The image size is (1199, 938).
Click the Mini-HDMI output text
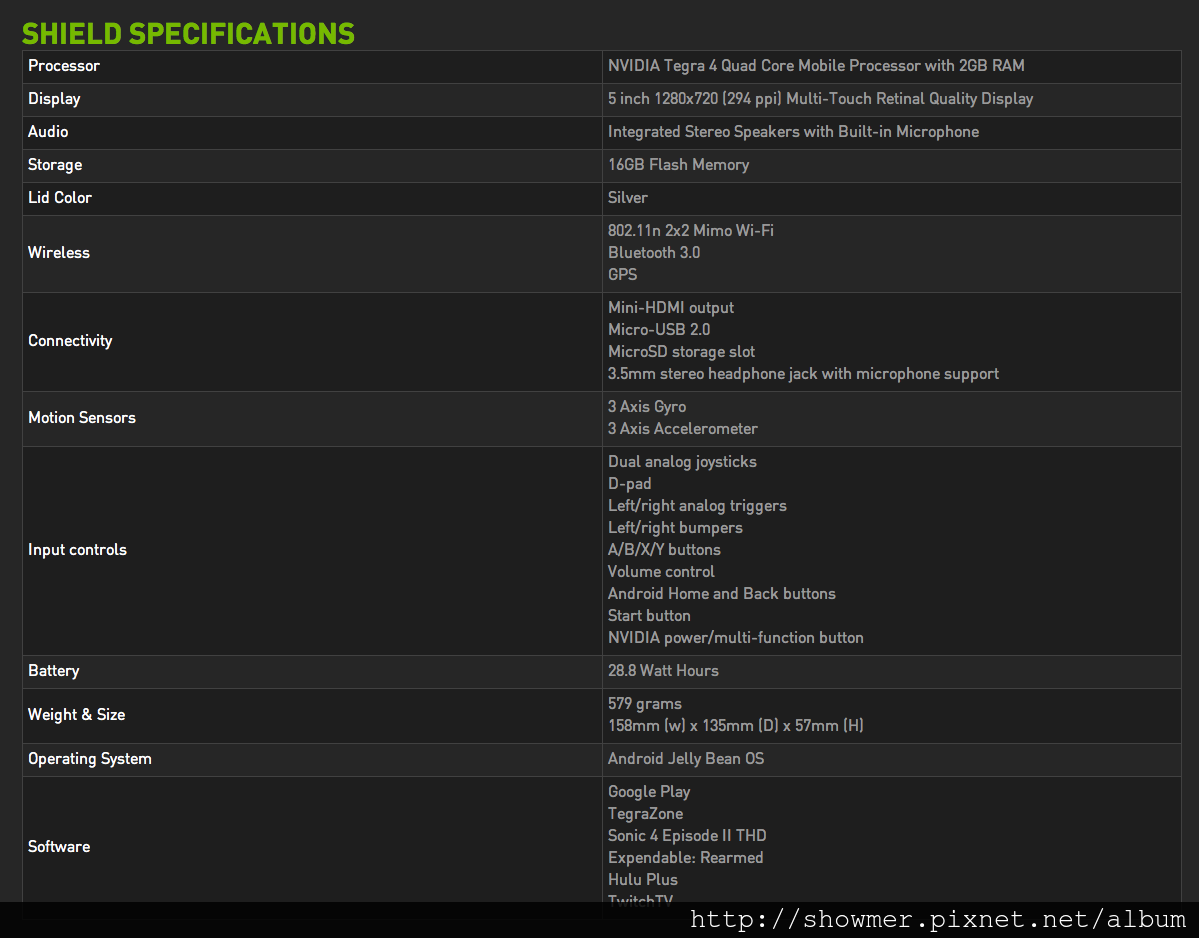tap(671, 308)
